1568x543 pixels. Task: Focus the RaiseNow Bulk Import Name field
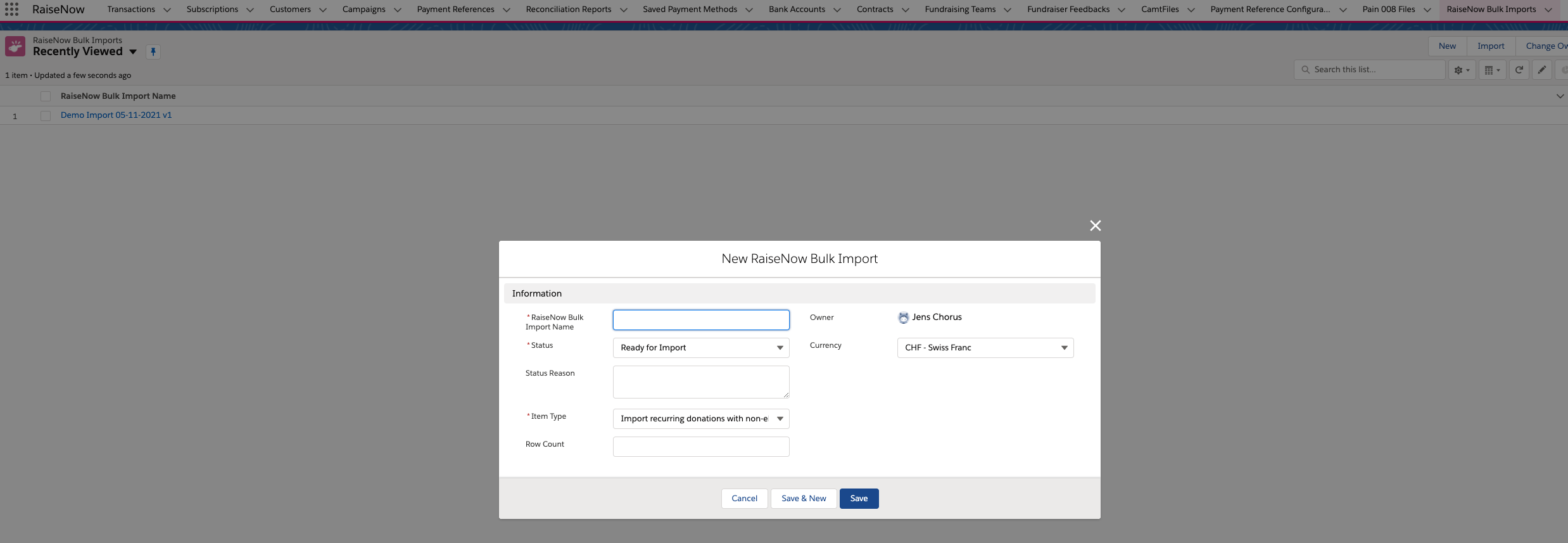pos(701,320)
